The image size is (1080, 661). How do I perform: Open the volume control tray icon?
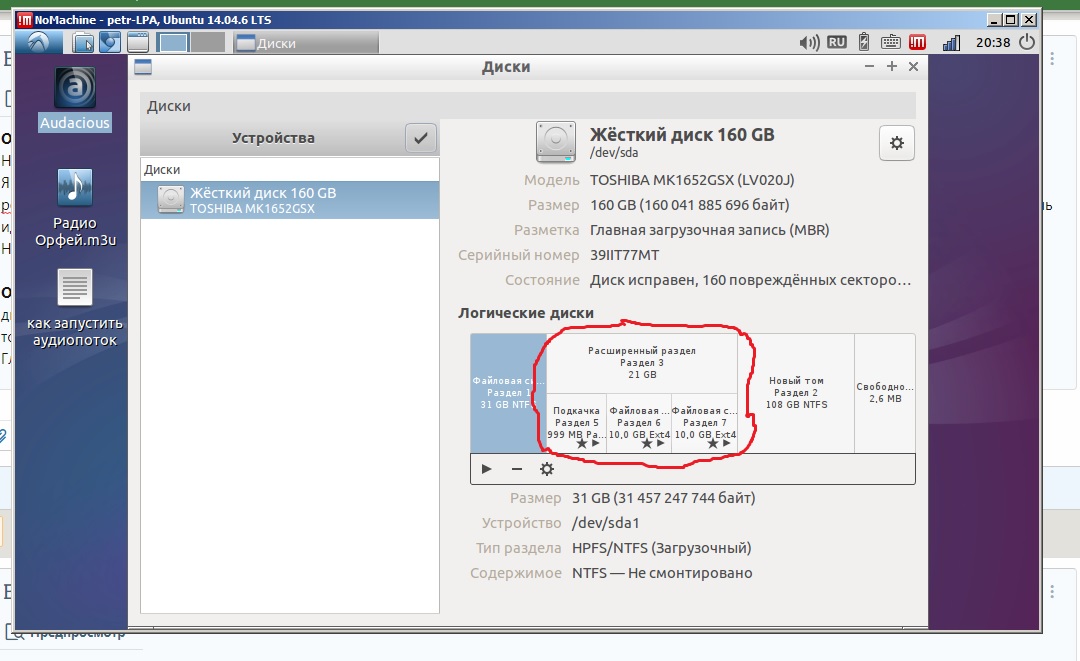coord(809,43)
